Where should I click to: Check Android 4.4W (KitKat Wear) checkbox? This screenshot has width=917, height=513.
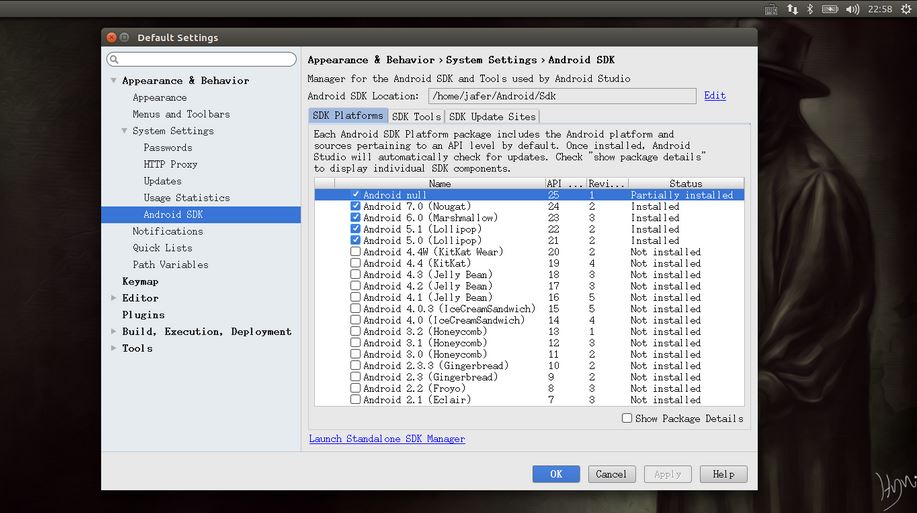tap(355, 252)
